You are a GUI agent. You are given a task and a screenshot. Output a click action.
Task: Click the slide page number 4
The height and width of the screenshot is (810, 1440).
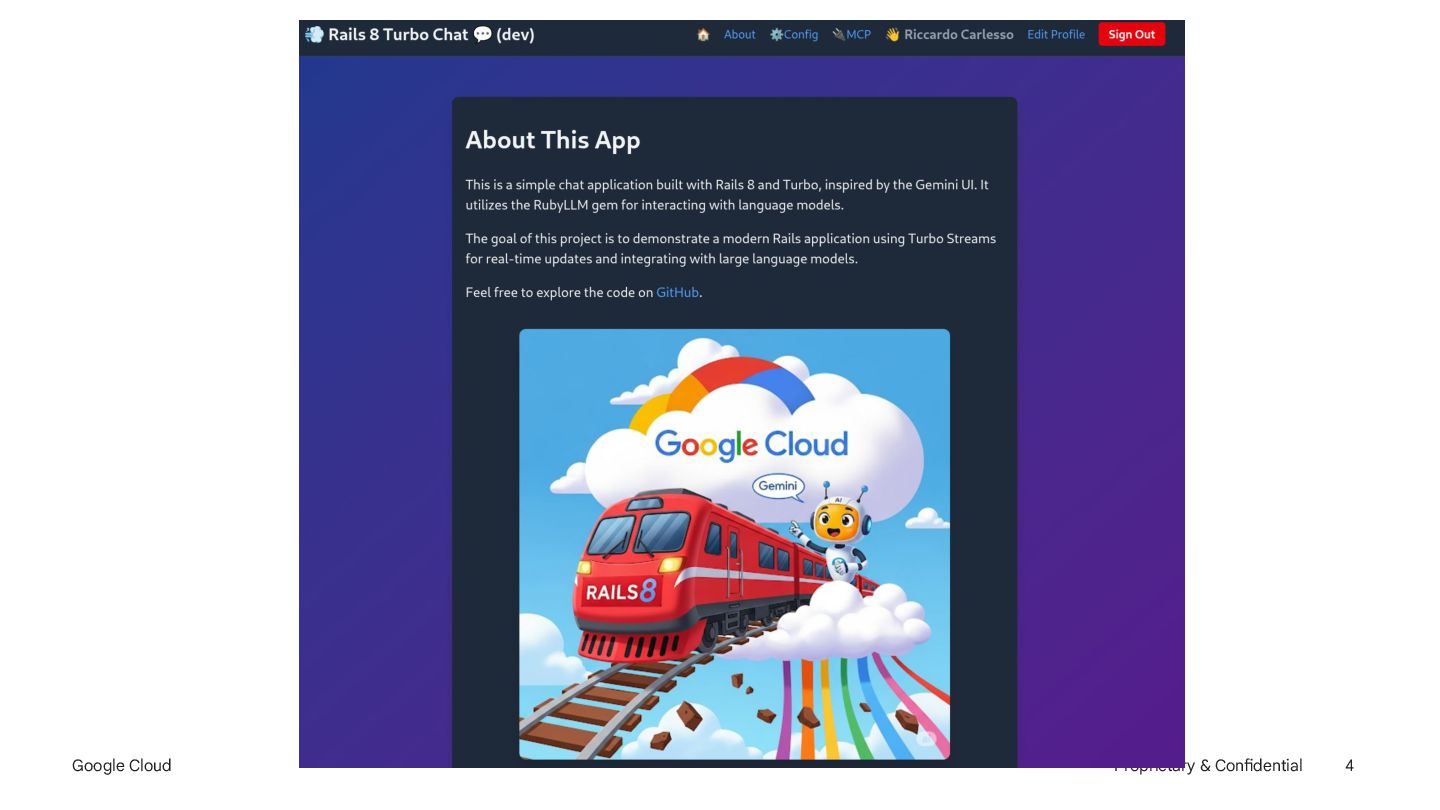pyautogui.click(x=1349, y=766)
